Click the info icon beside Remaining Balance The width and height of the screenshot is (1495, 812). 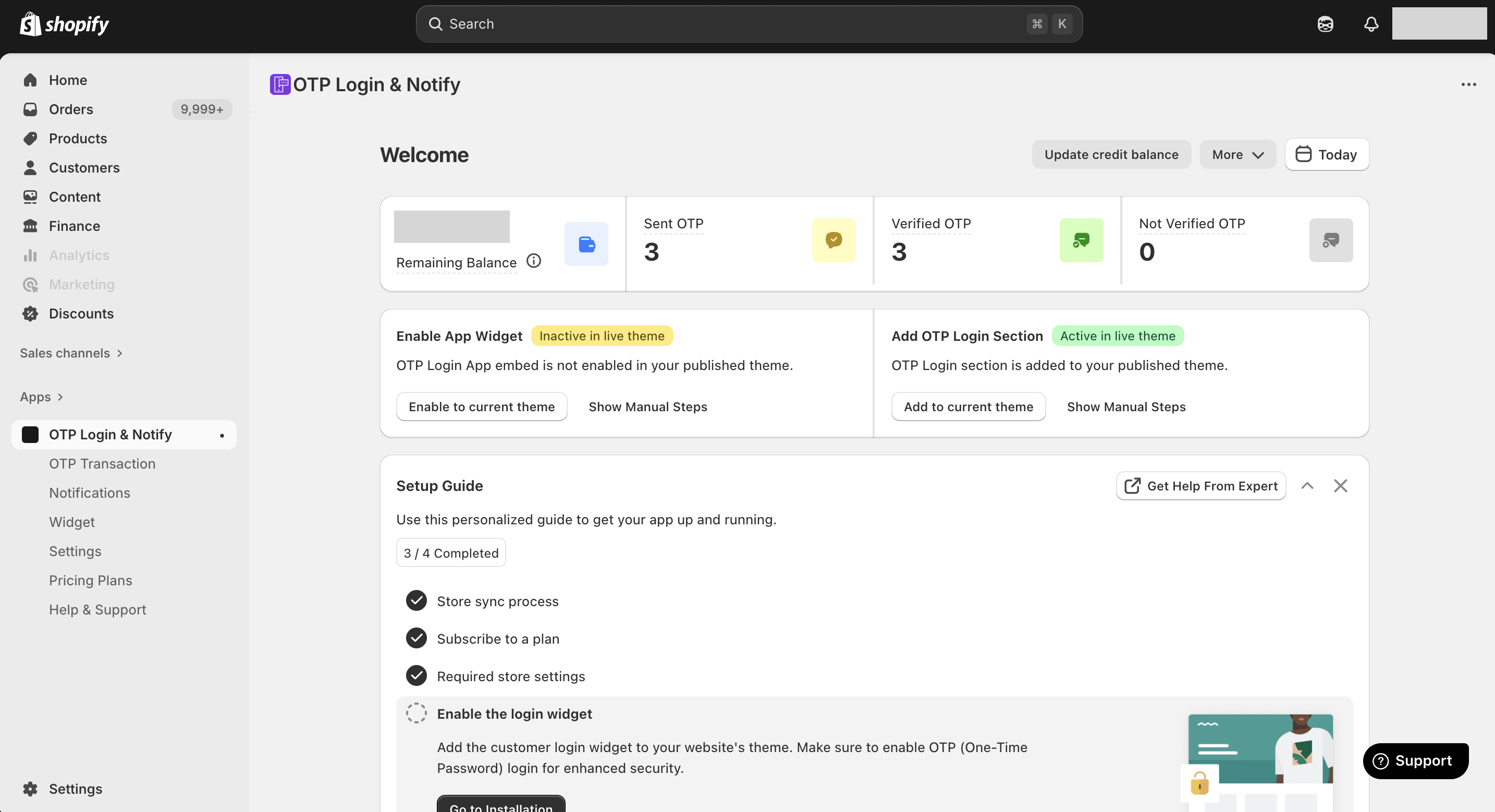pyautogui.click(x=533, y=261)
